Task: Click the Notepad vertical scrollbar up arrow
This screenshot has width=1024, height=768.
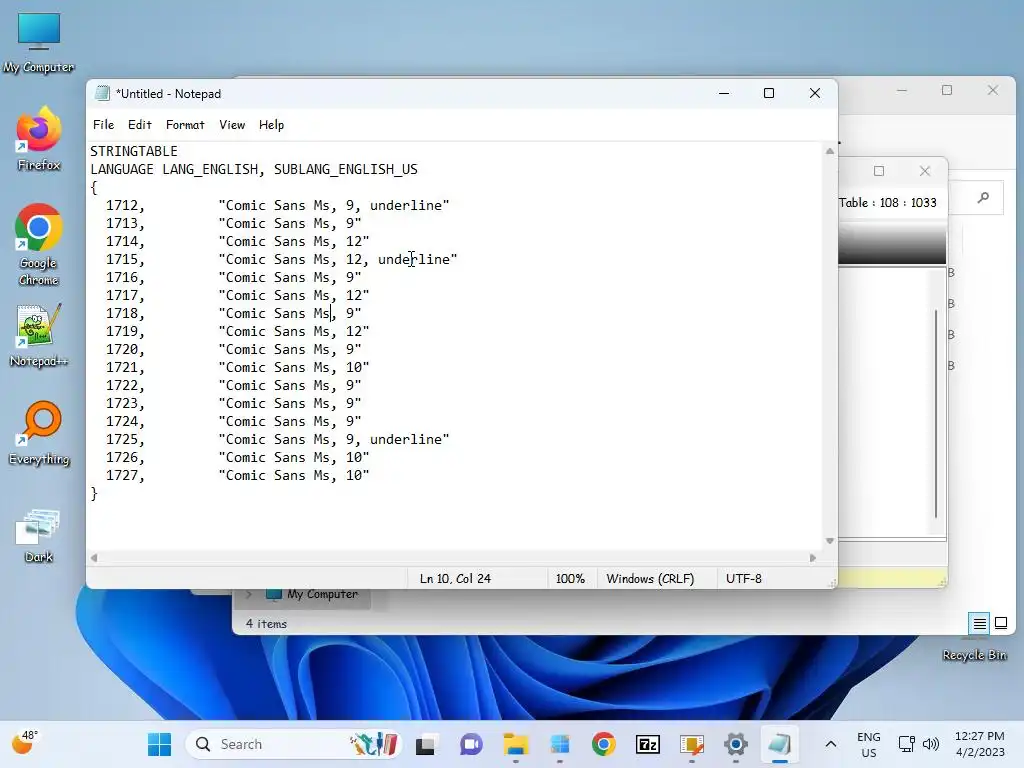Action: tap(829, 151)
